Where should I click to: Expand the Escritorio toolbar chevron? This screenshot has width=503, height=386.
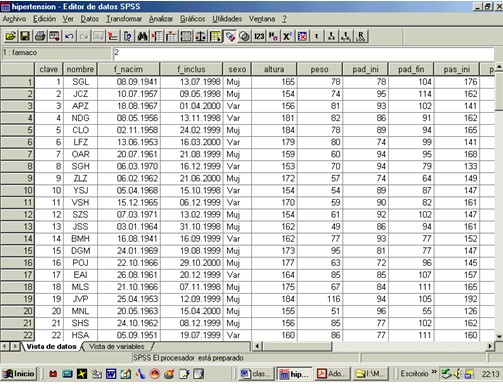coord(434,372)
